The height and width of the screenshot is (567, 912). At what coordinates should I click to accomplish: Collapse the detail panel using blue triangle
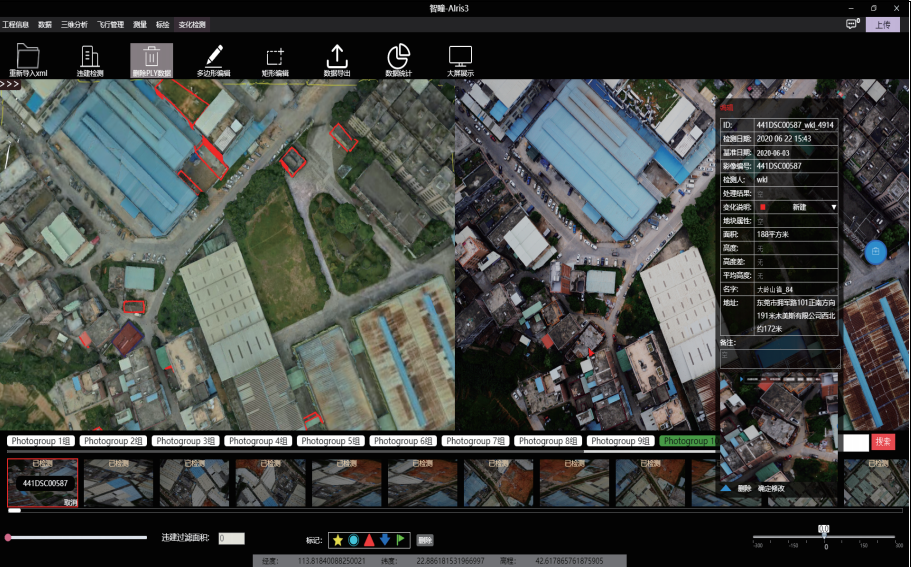pos(726,488)
